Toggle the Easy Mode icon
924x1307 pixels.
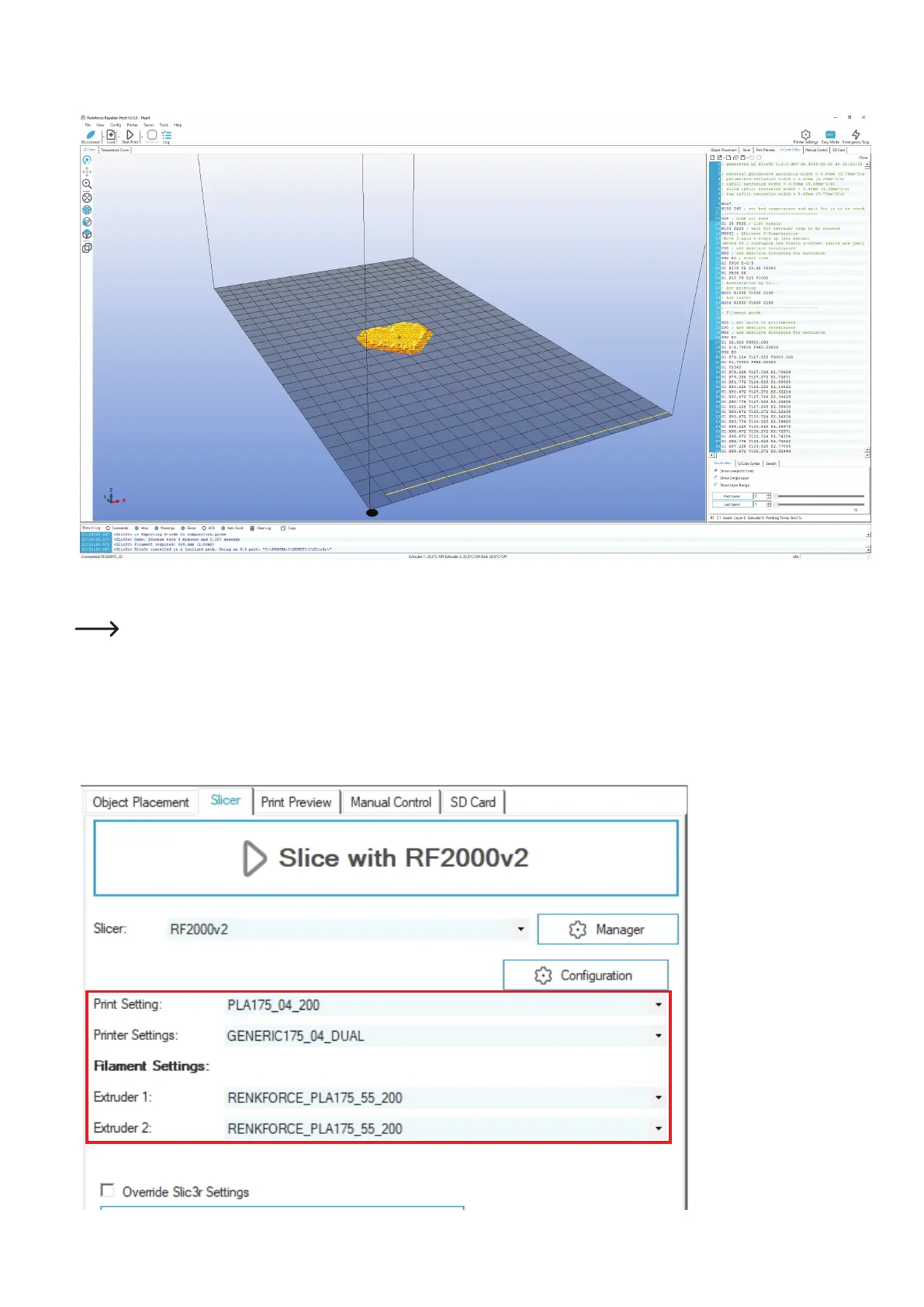click(830, 135)
